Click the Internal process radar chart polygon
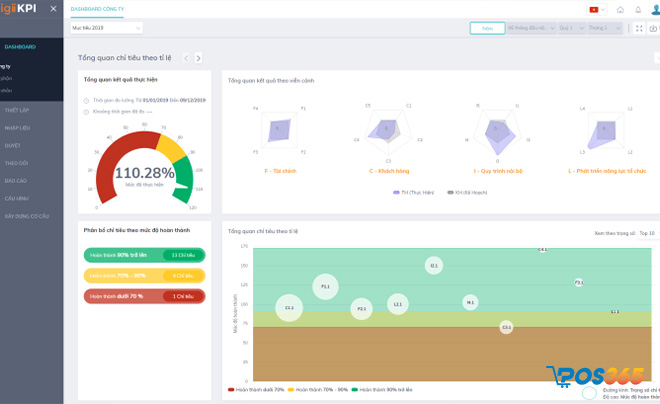This screenshot has width=660, height=404. (x=499, y=136)
